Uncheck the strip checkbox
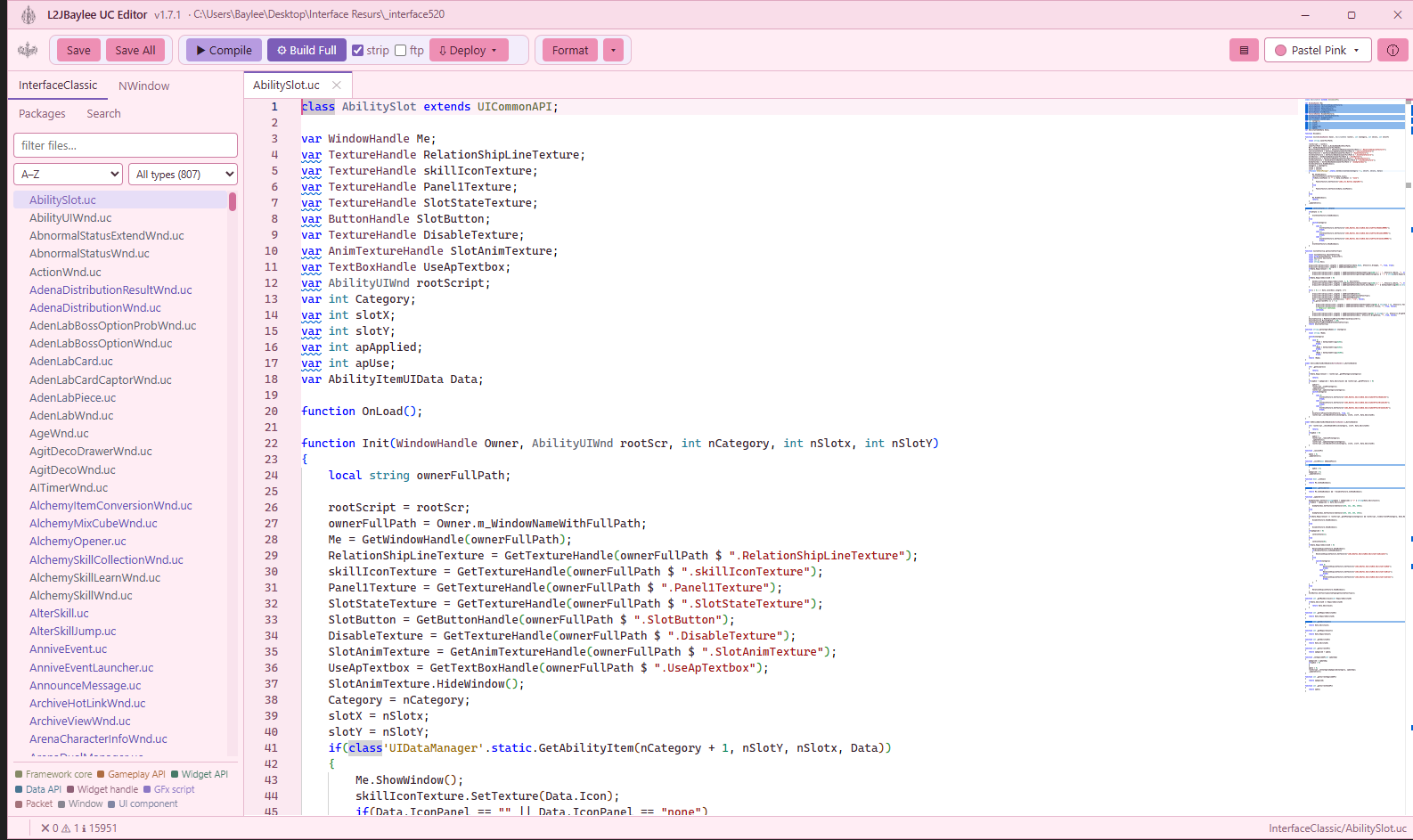The height and width of the screenshot is (840, 1413). (x=358, y=50)
